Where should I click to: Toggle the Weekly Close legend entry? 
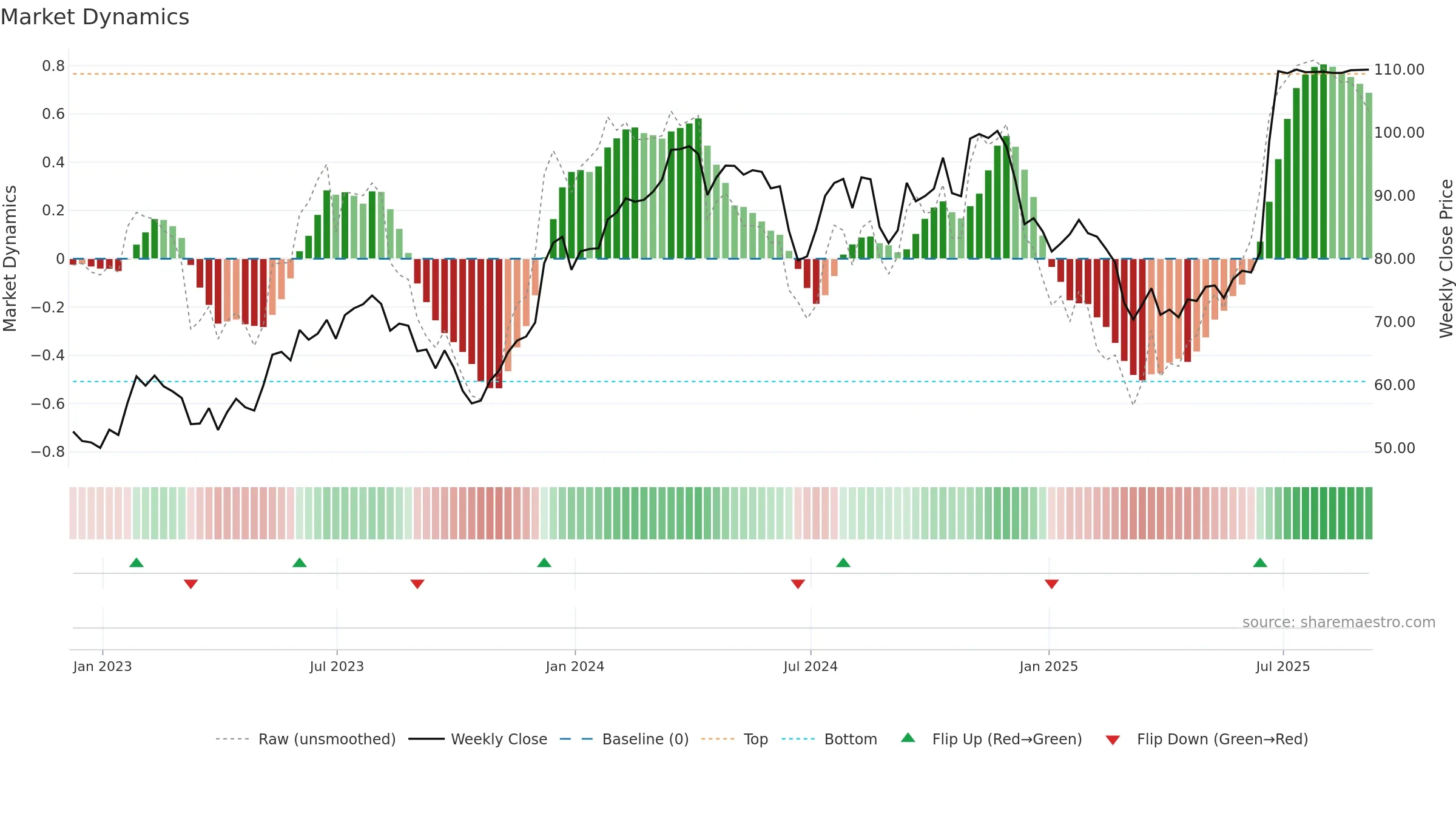(x=478, y=739)
